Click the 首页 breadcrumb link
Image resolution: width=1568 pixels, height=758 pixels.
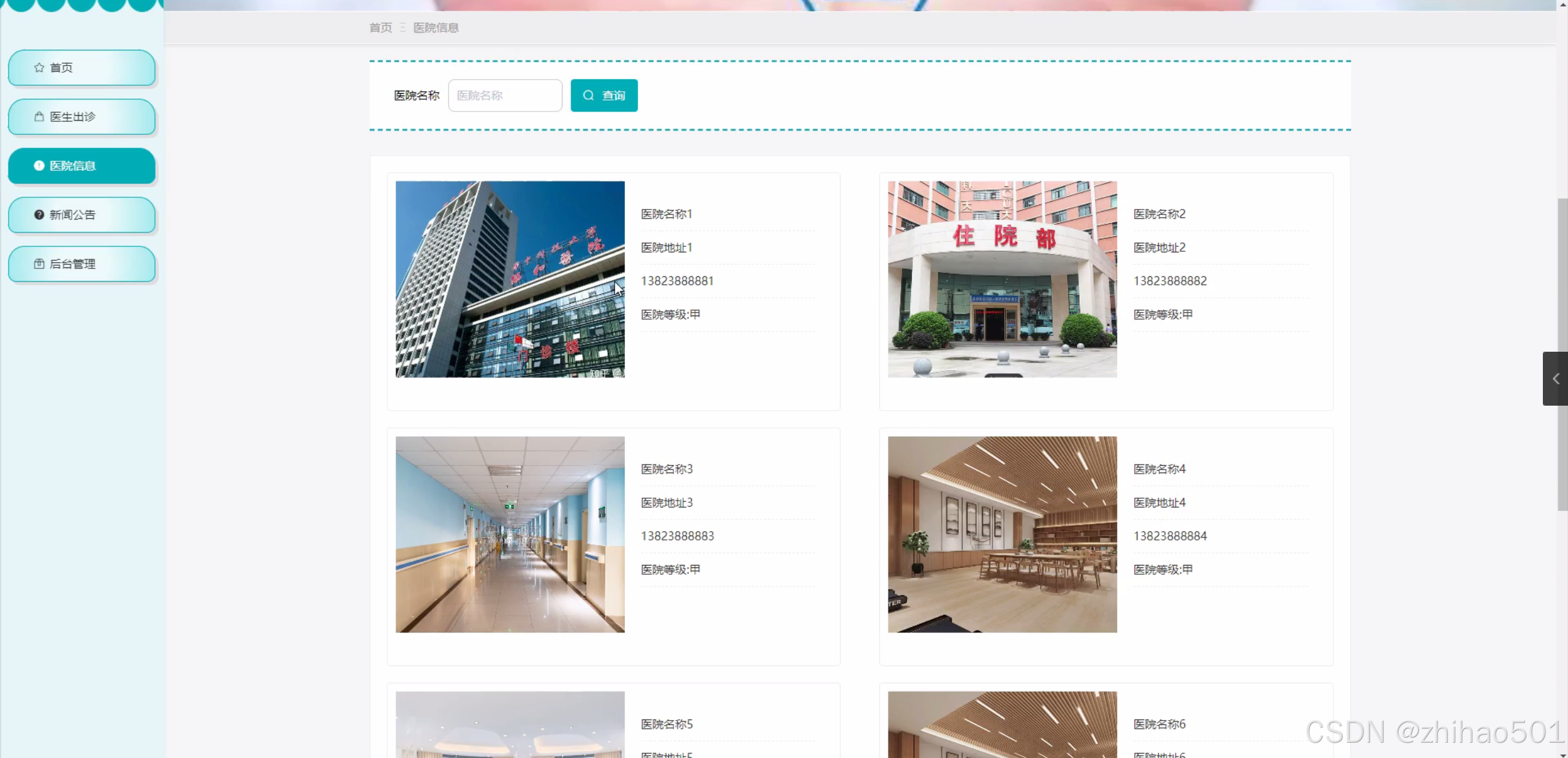tap(380, 28)
